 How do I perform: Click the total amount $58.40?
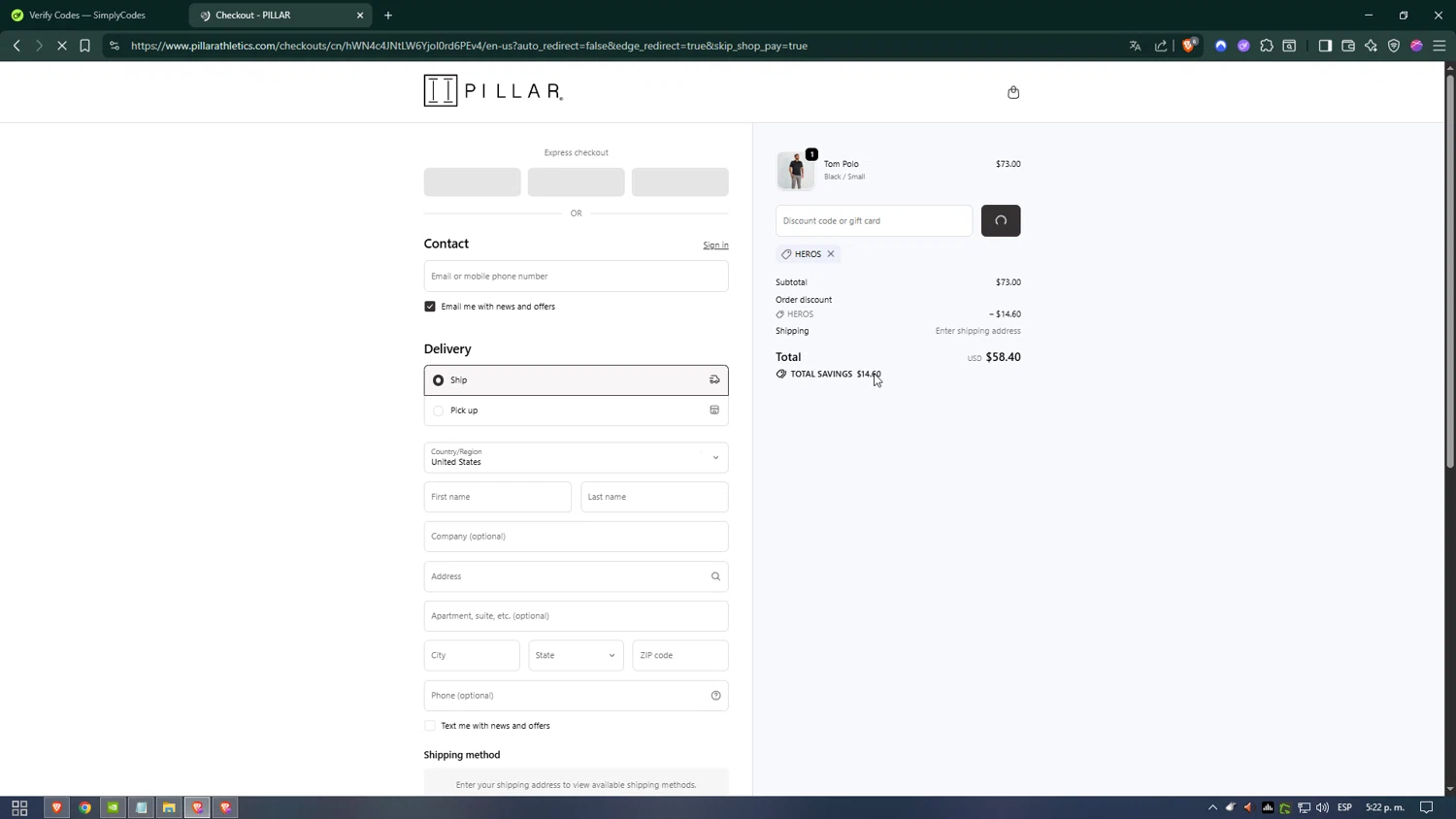(x=1003, y=357)
